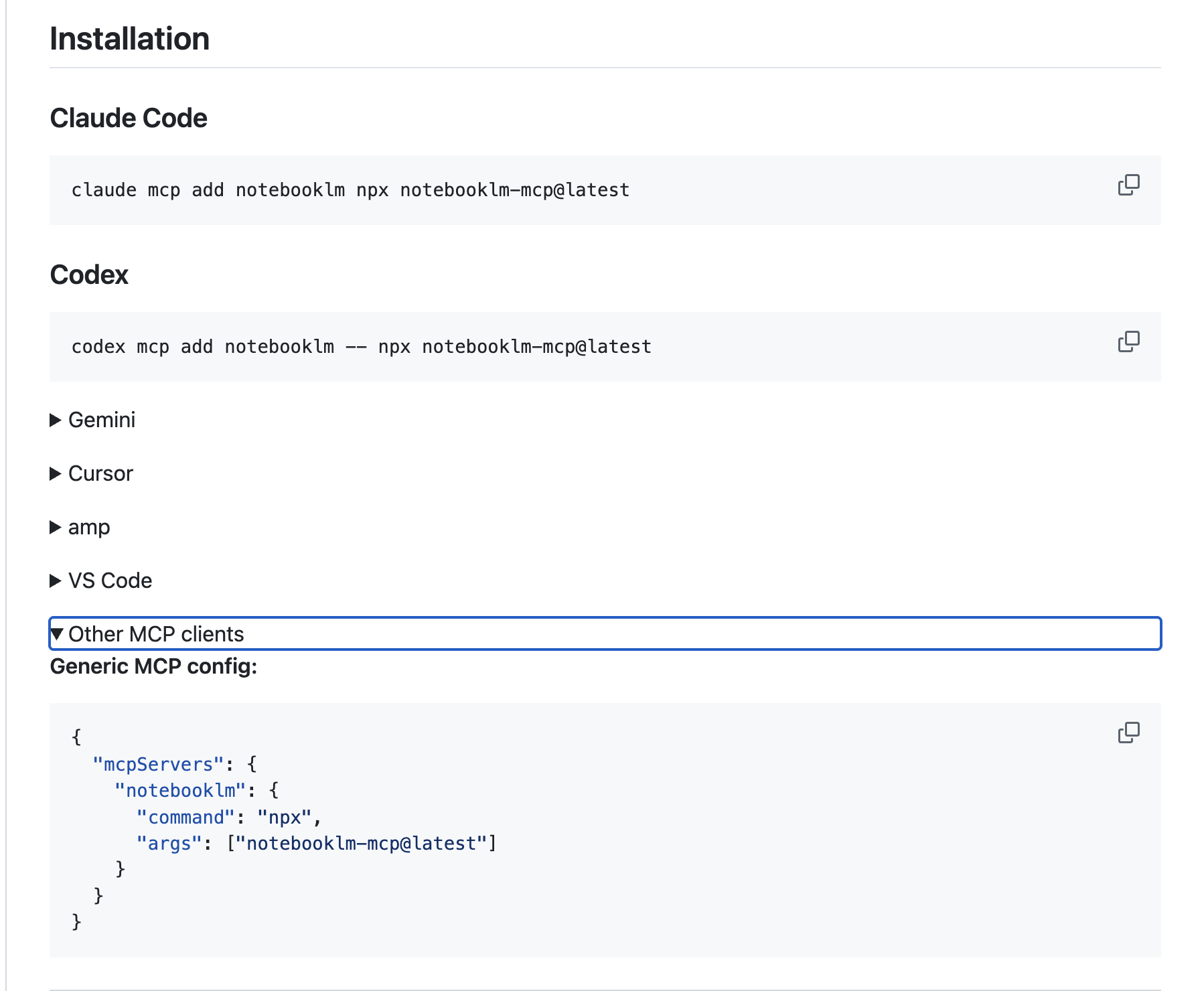Click the "command": "npx" line

pos(229,817)
